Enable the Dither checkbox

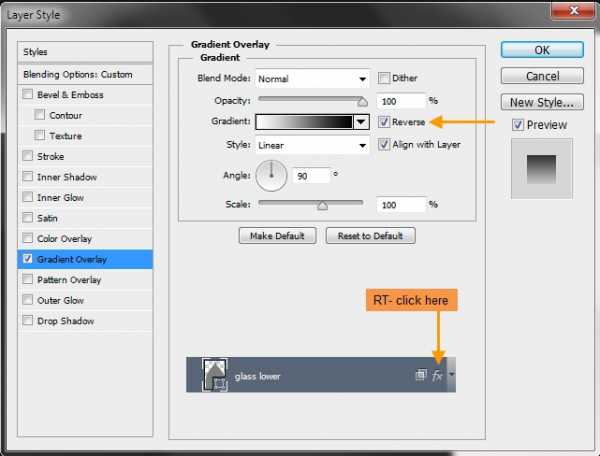(384, 78)
